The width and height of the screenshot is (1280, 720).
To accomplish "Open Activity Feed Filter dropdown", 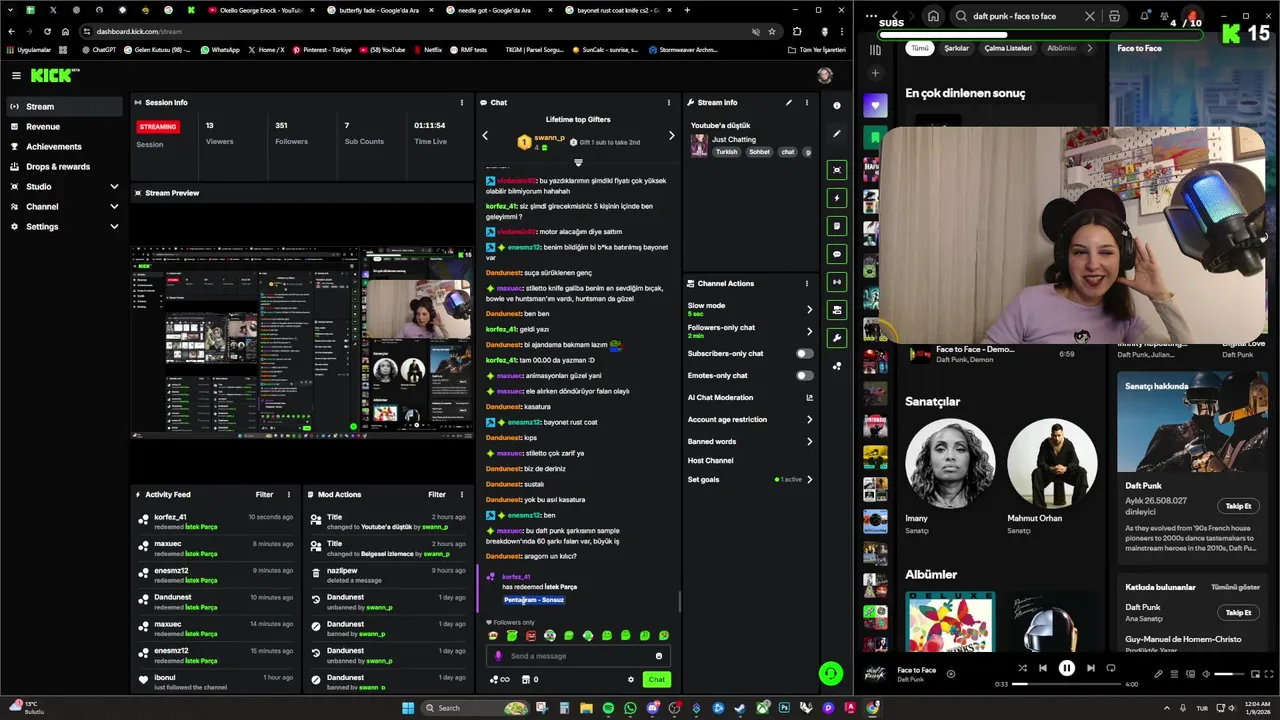I will click(264, 494).
